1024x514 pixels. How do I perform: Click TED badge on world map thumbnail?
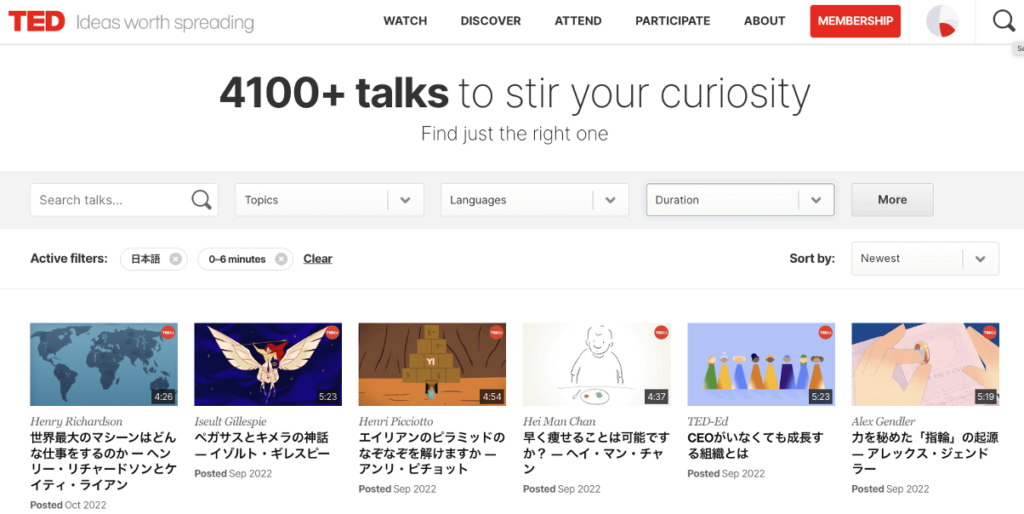click(168, 333)
